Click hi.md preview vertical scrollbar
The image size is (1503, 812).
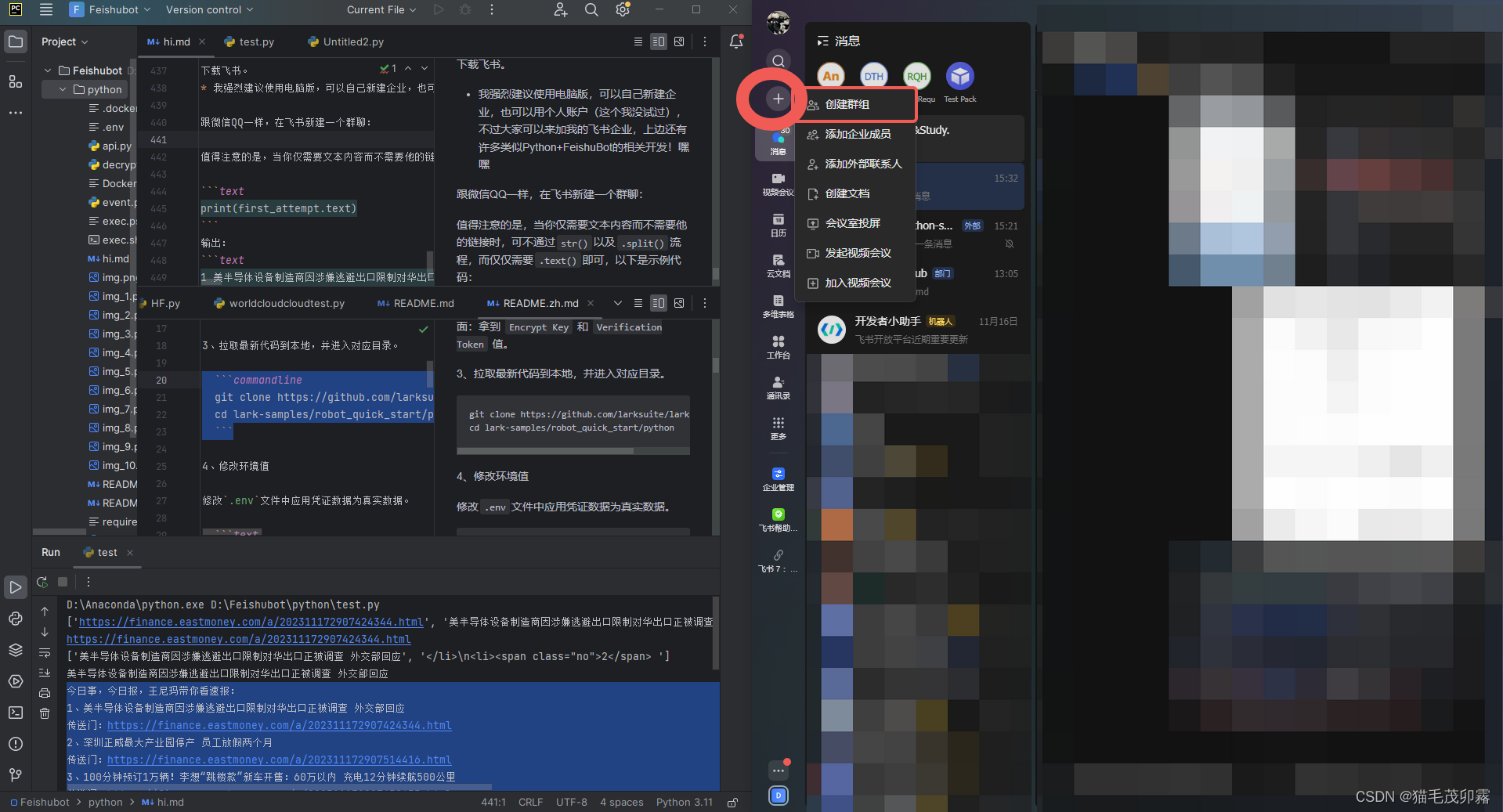tap(716, 274)
